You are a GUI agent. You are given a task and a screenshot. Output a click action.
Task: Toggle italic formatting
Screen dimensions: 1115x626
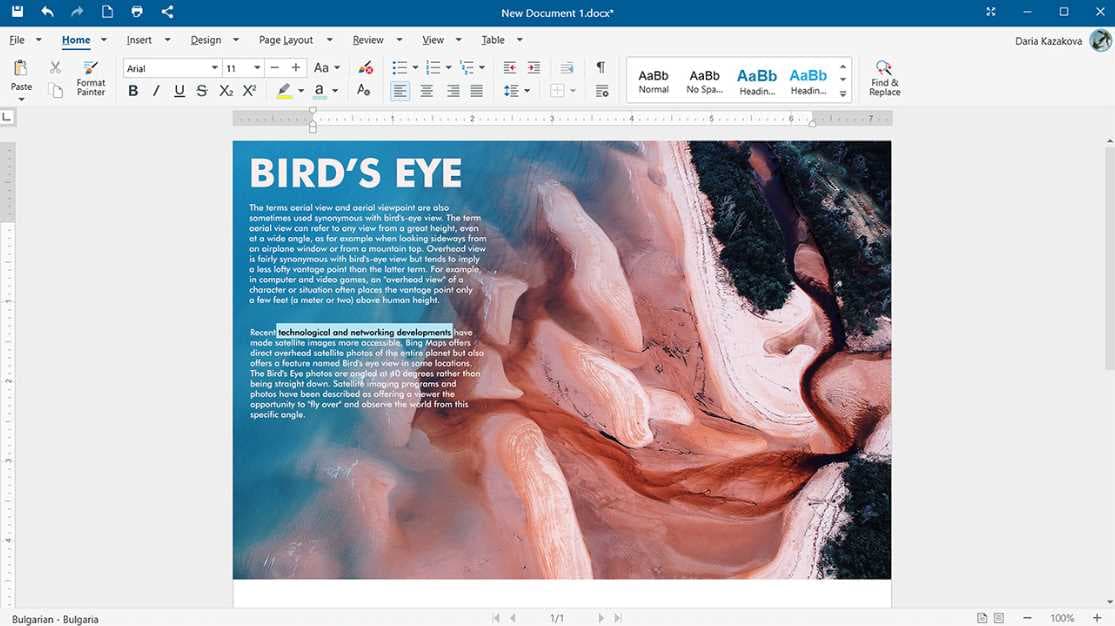tap(156, 90)
